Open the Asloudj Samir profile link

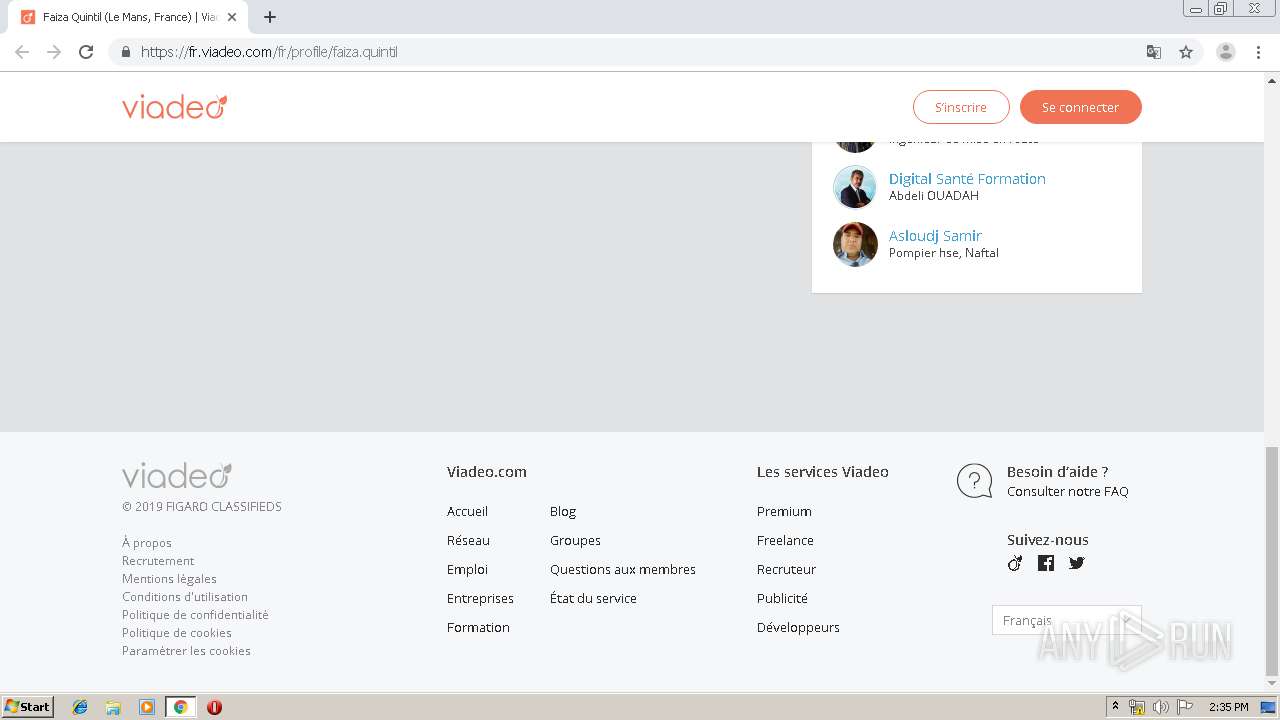click(x=935, y=236)
